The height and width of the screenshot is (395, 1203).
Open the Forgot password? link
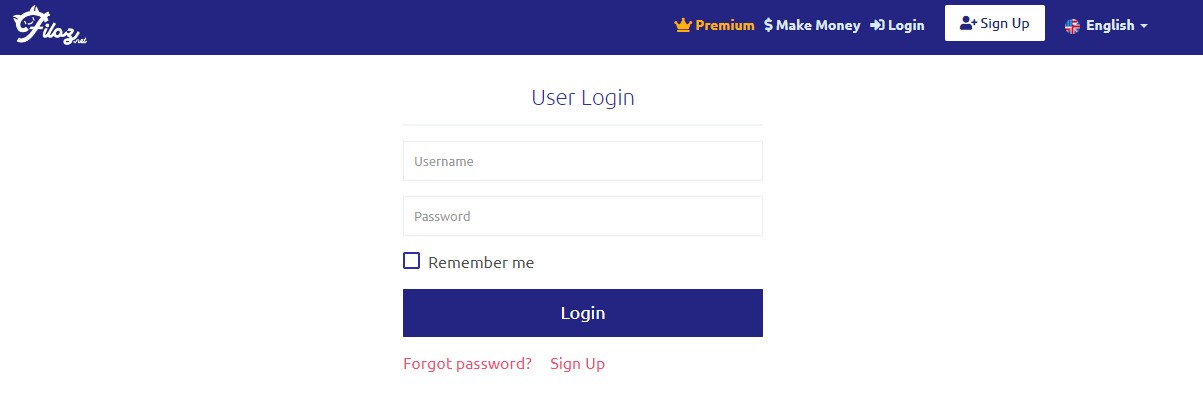pyautogui.click(x=467, y=364)
